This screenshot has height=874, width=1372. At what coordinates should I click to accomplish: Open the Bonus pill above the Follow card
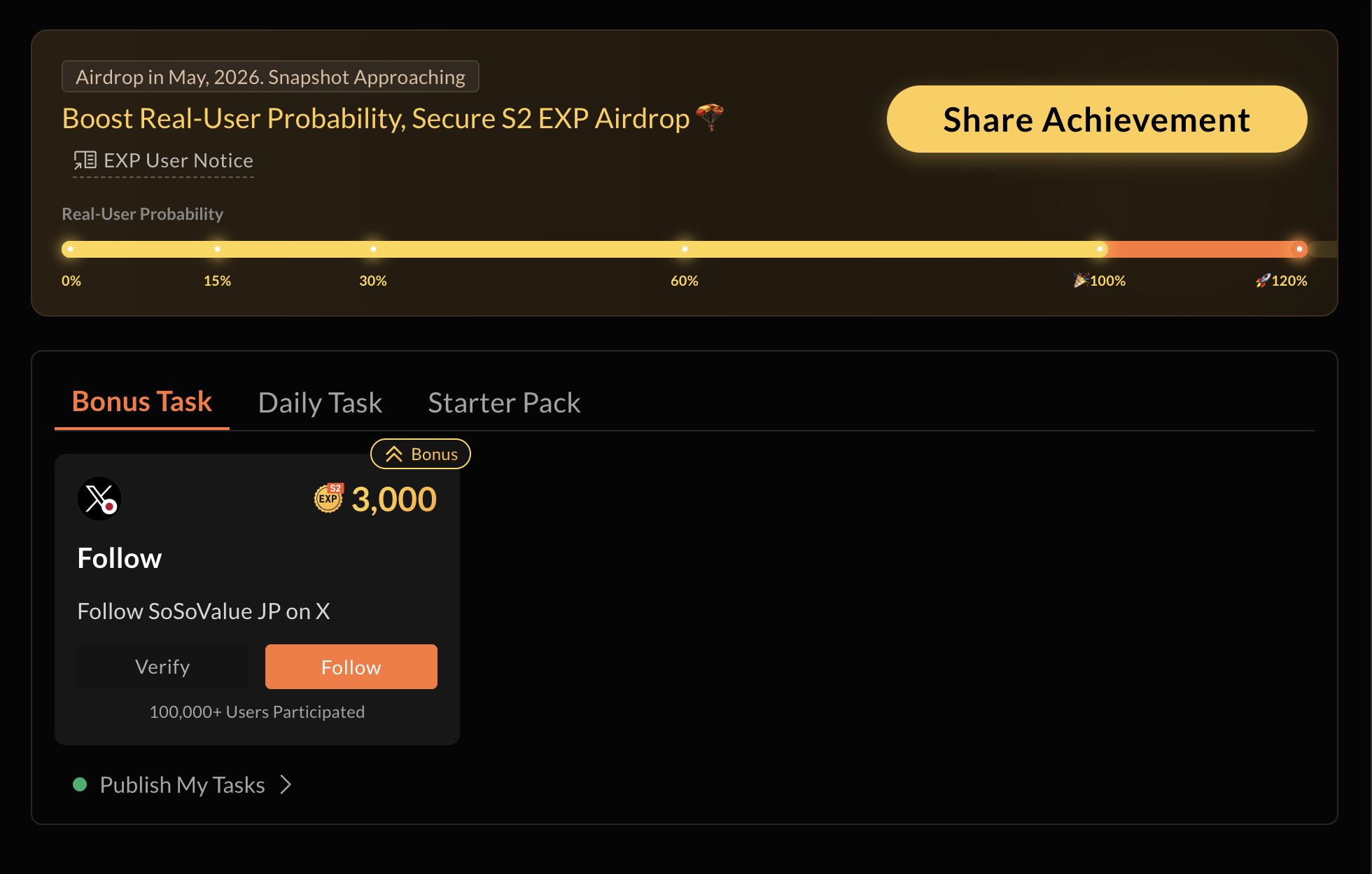click(419, 453)
